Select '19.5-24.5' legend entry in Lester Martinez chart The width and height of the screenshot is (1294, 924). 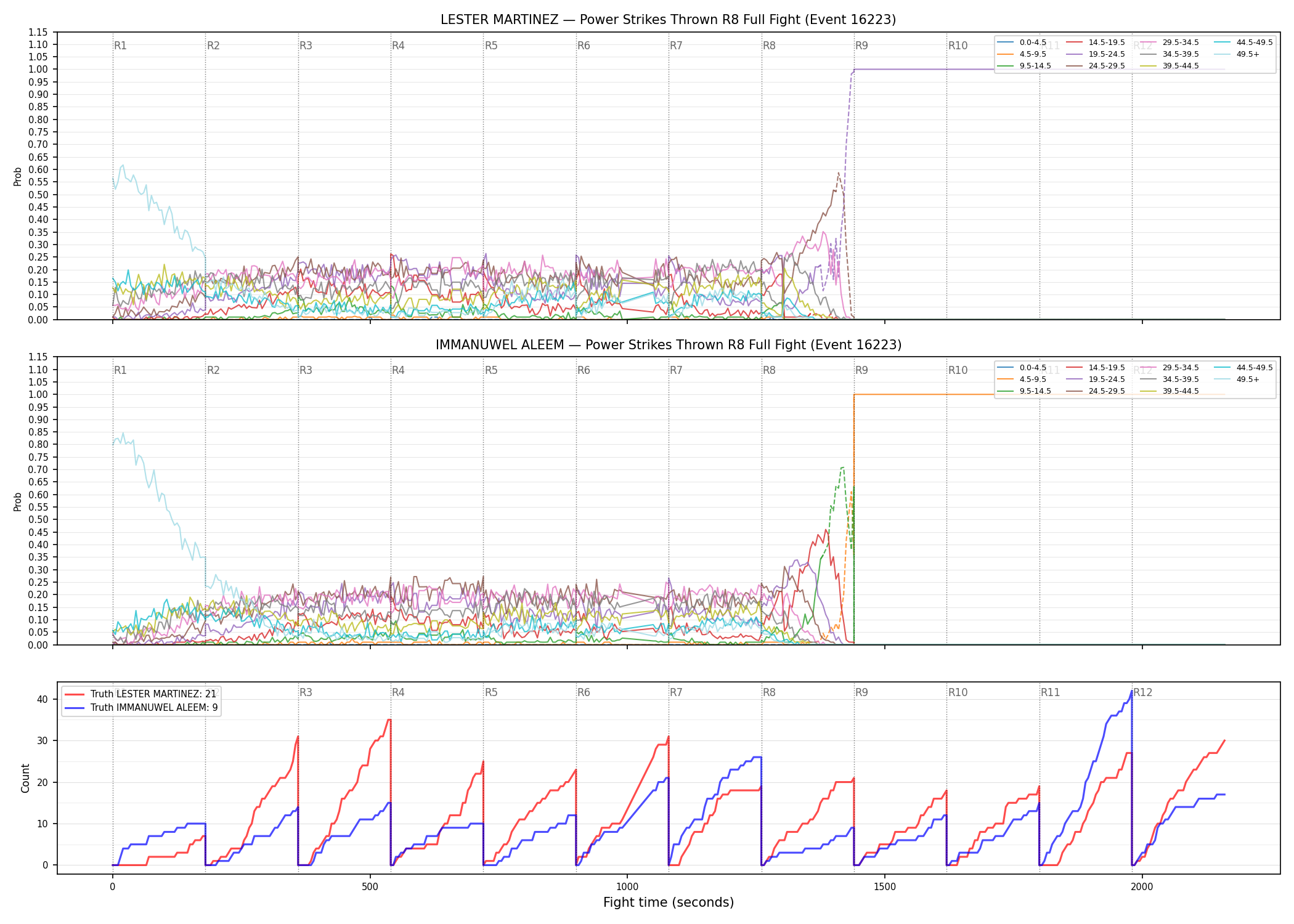1096,54
